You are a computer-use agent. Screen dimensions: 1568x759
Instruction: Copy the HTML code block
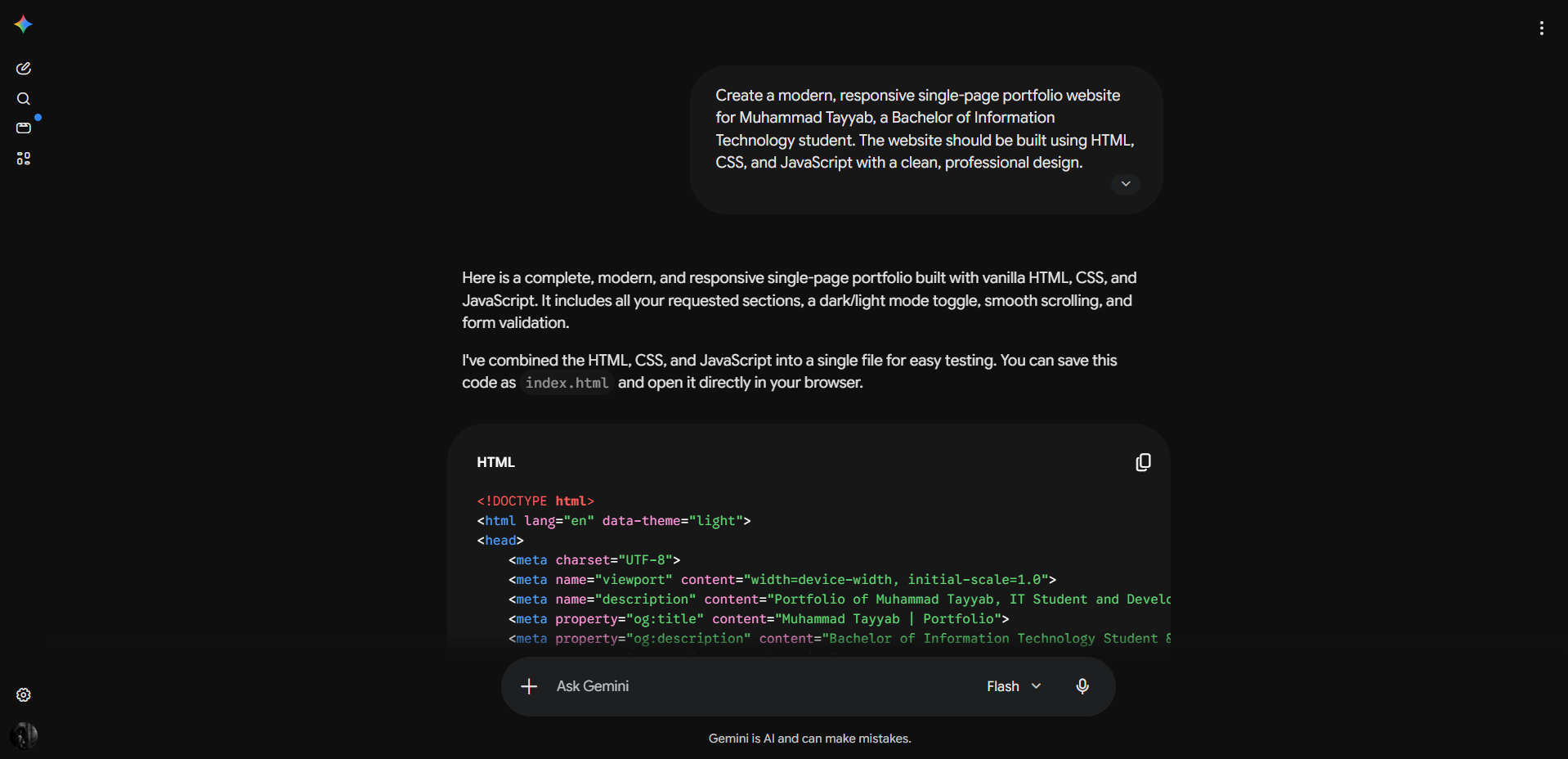pyautogui.click(x=1143, y=462)
